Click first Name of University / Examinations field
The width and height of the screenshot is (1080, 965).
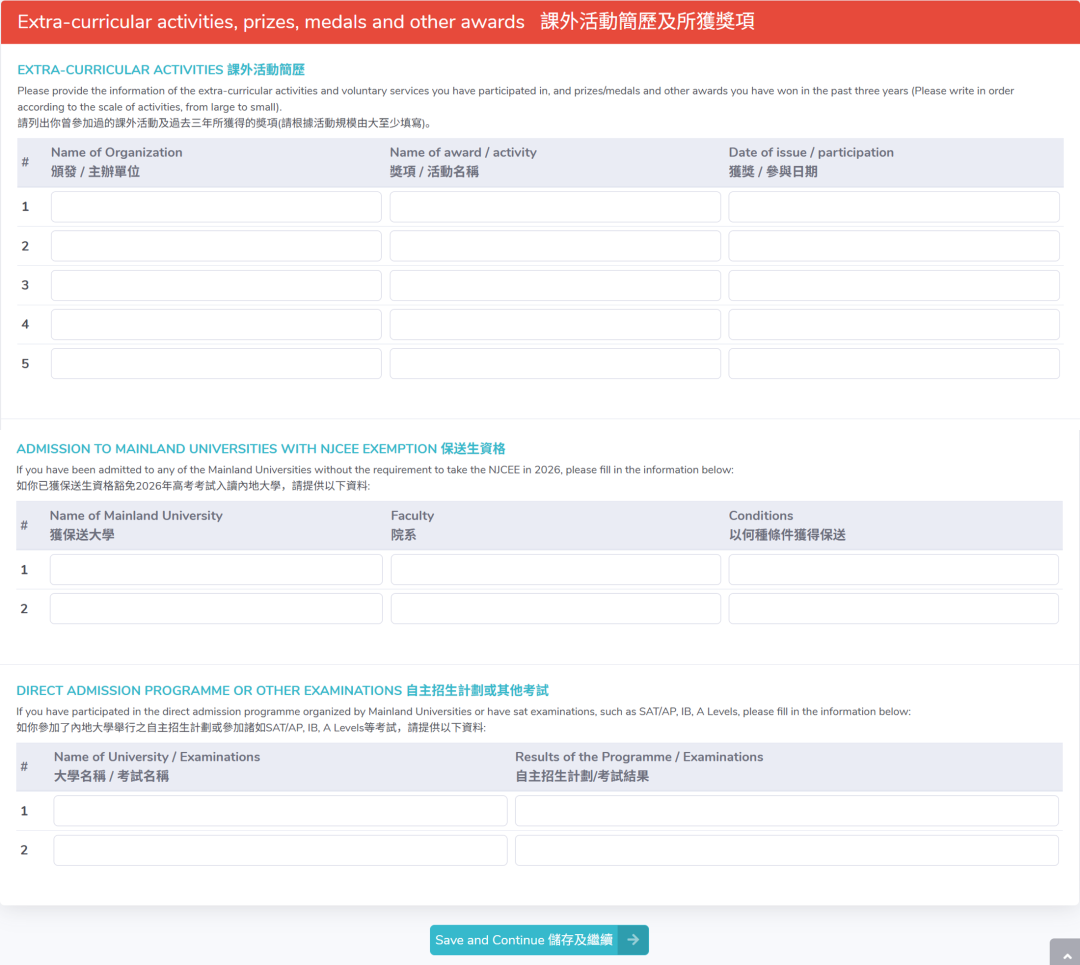click(280, 811)
